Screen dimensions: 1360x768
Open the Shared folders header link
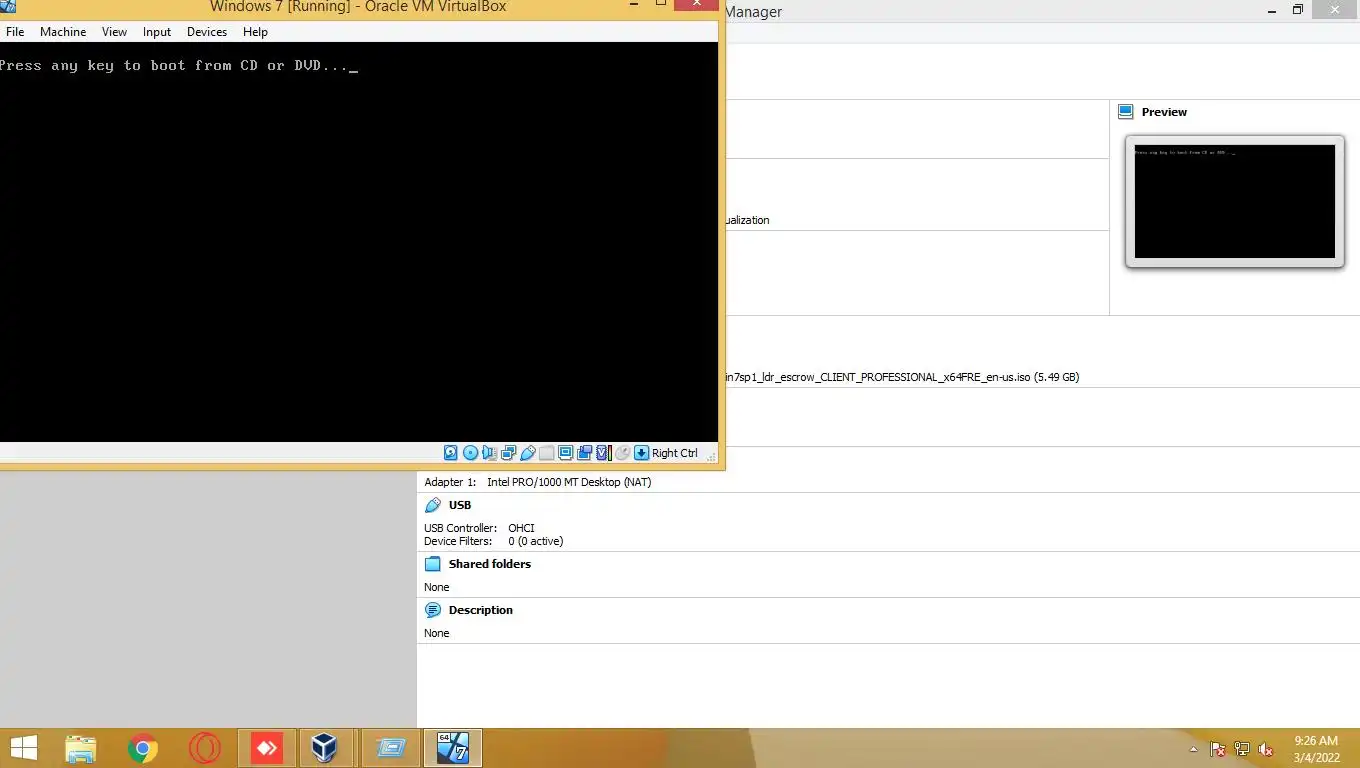pyautogui.click(x=490, y=564)
